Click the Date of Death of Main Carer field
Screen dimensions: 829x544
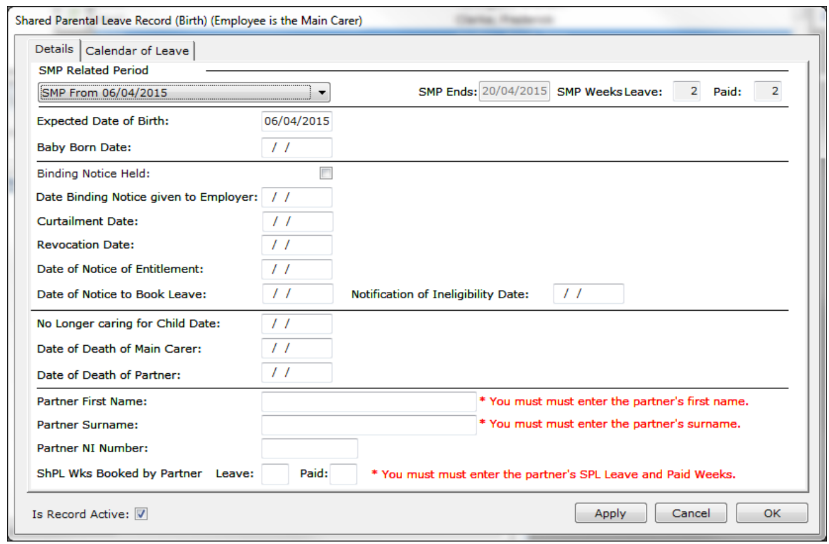(297, 348)
